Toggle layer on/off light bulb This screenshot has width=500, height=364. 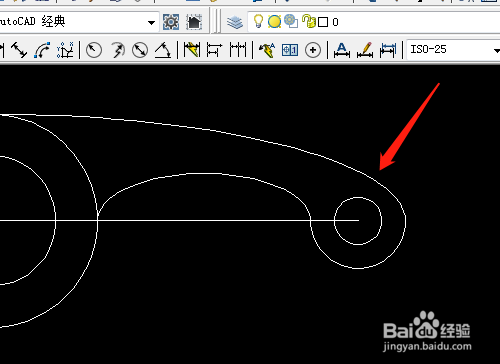258,21
